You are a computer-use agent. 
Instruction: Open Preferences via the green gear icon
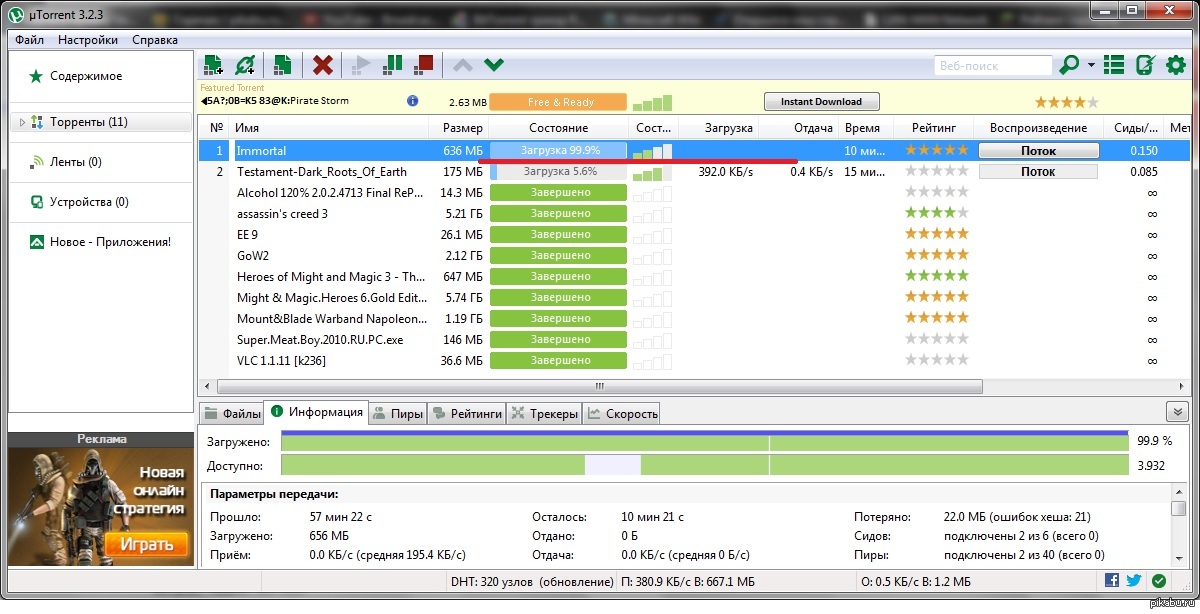(1175, 65)
